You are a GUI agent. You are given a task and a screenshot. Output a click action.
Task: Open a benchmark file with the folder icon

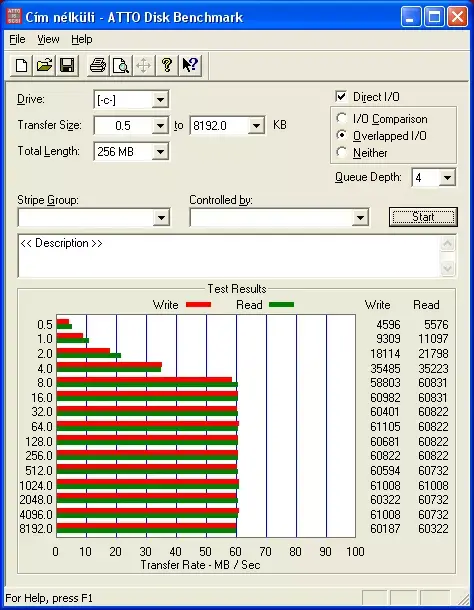click(44, 65)
